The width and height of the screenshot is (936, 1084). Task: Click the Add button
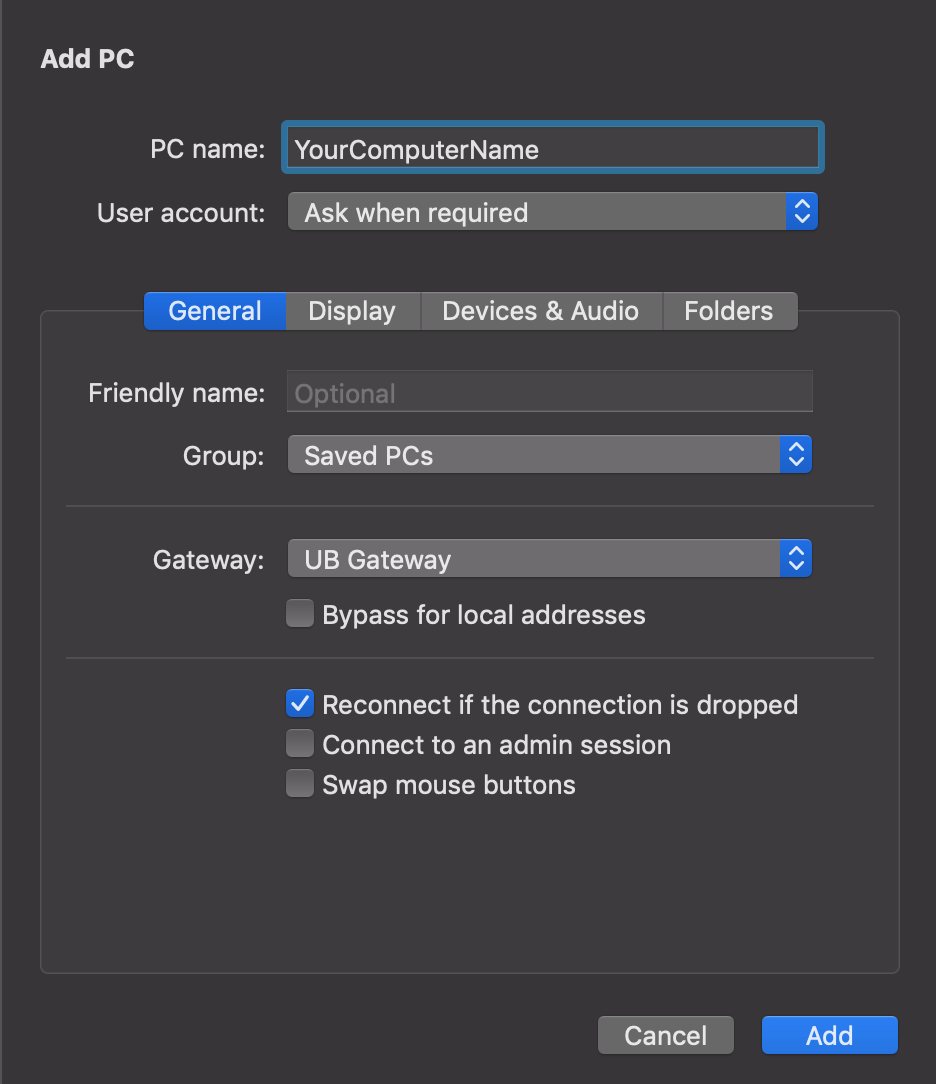(829, 1035)
